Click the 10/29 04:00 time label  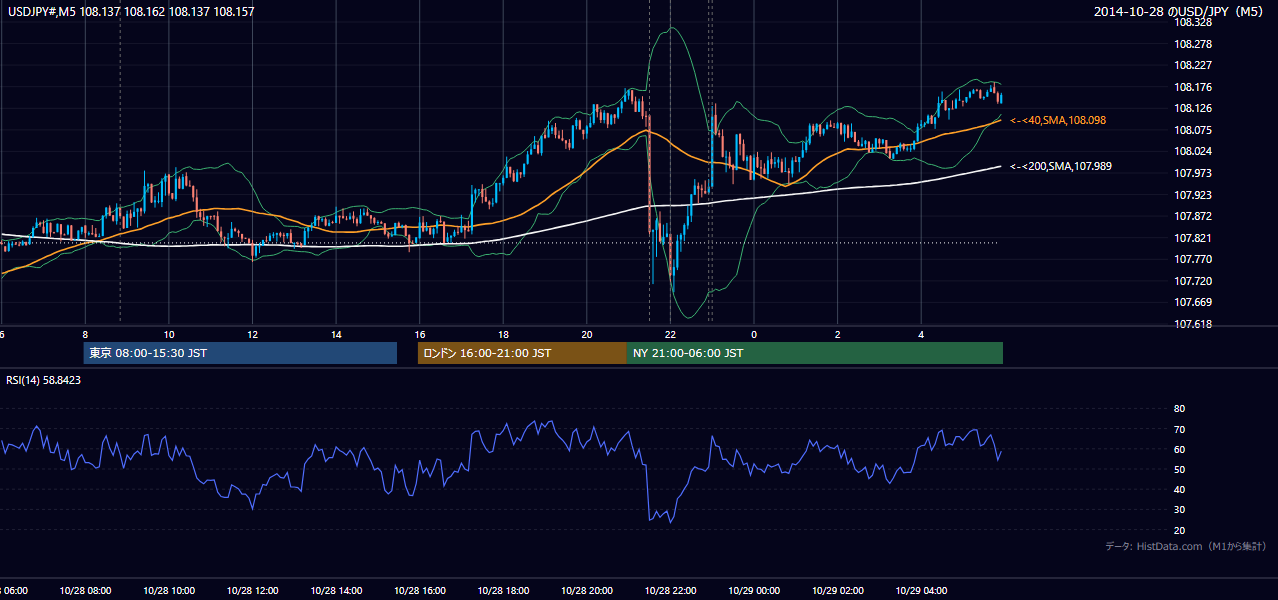click(921, 590)
